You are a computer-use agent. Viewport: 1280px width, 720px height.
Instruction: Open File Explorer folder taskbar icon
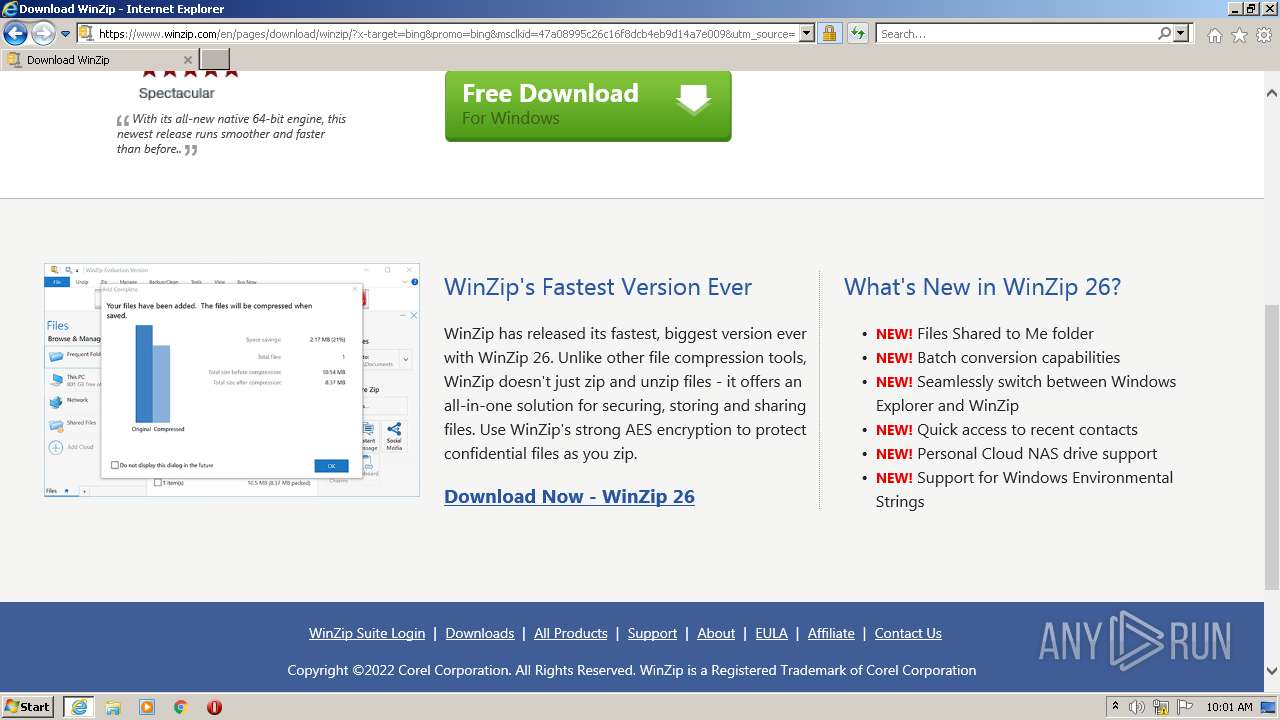[x=113, y=707]
